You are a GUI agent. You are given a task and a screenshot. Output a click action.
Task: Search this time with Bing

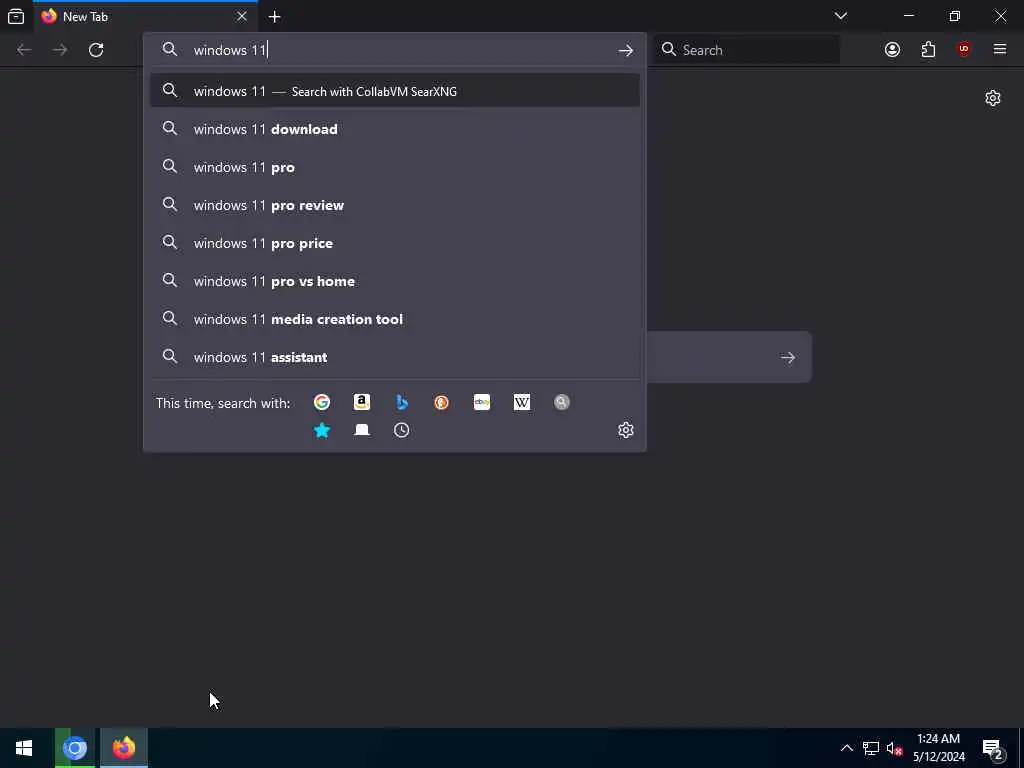tap(402, 402)
